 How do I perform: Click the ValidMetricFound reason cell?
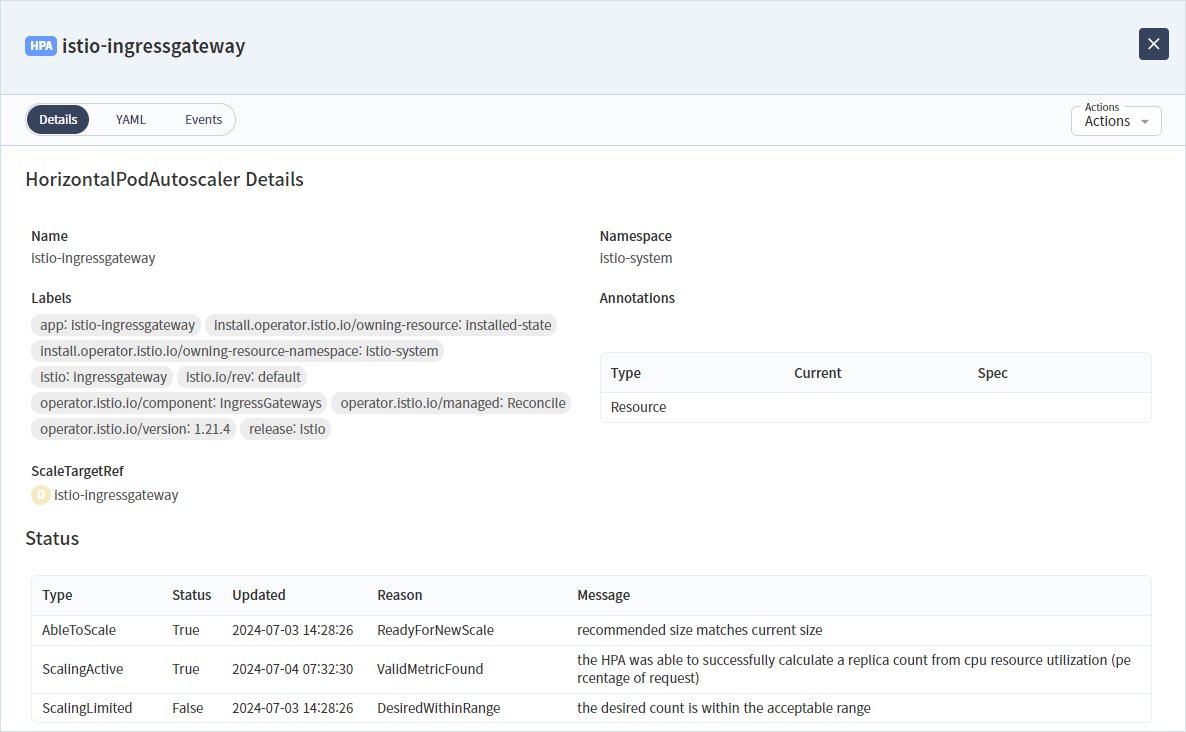click(430, 669)
